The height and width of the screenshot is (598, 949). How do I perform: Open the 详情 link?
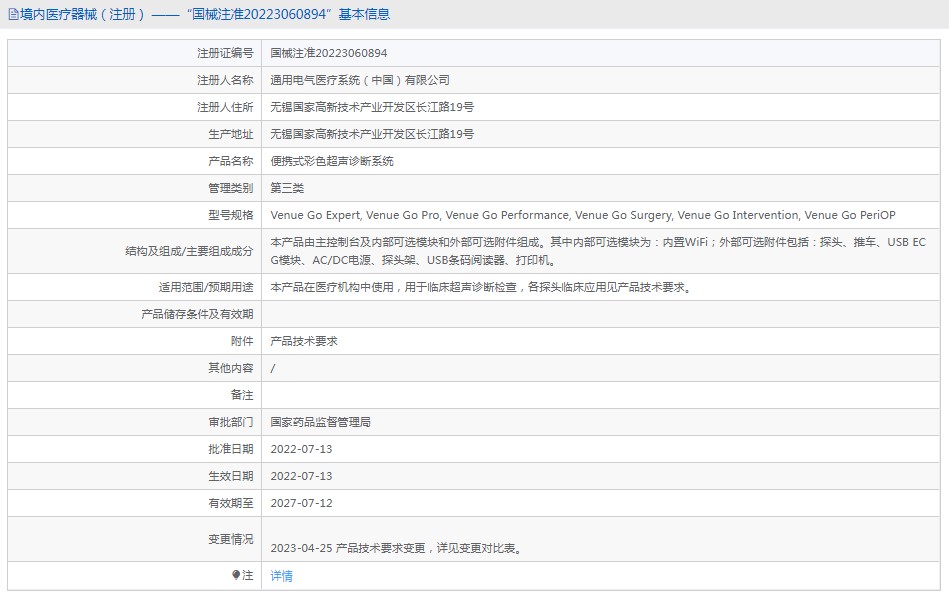(x=281, y=576)
